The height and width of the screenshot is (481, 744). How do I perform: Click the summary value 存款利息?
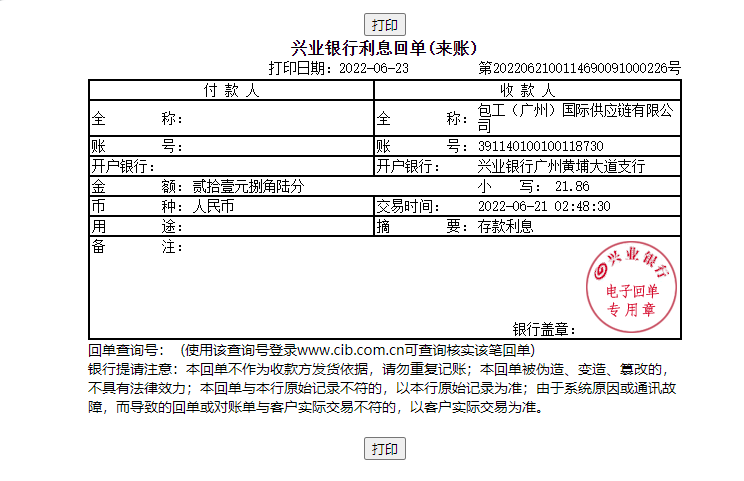tap(505, 226)
